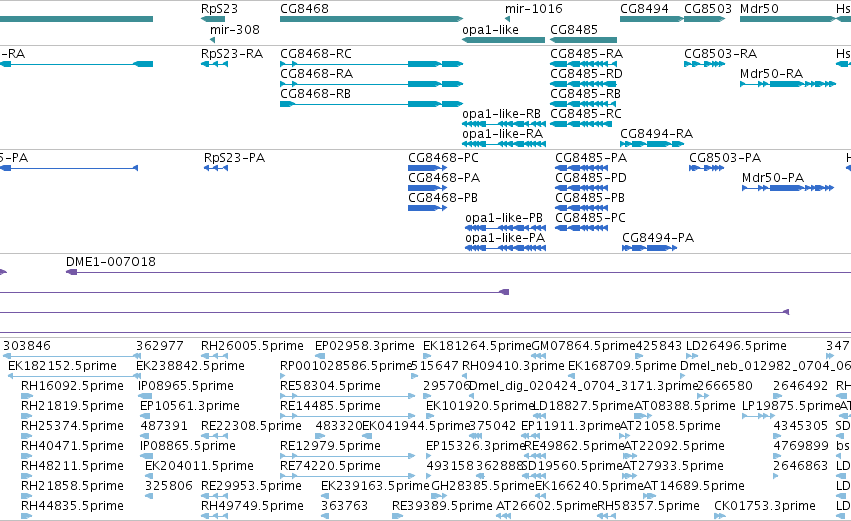Click transcript CG8485-RA
The height and width of the screenshot is (521, 851).
[586, 54]
